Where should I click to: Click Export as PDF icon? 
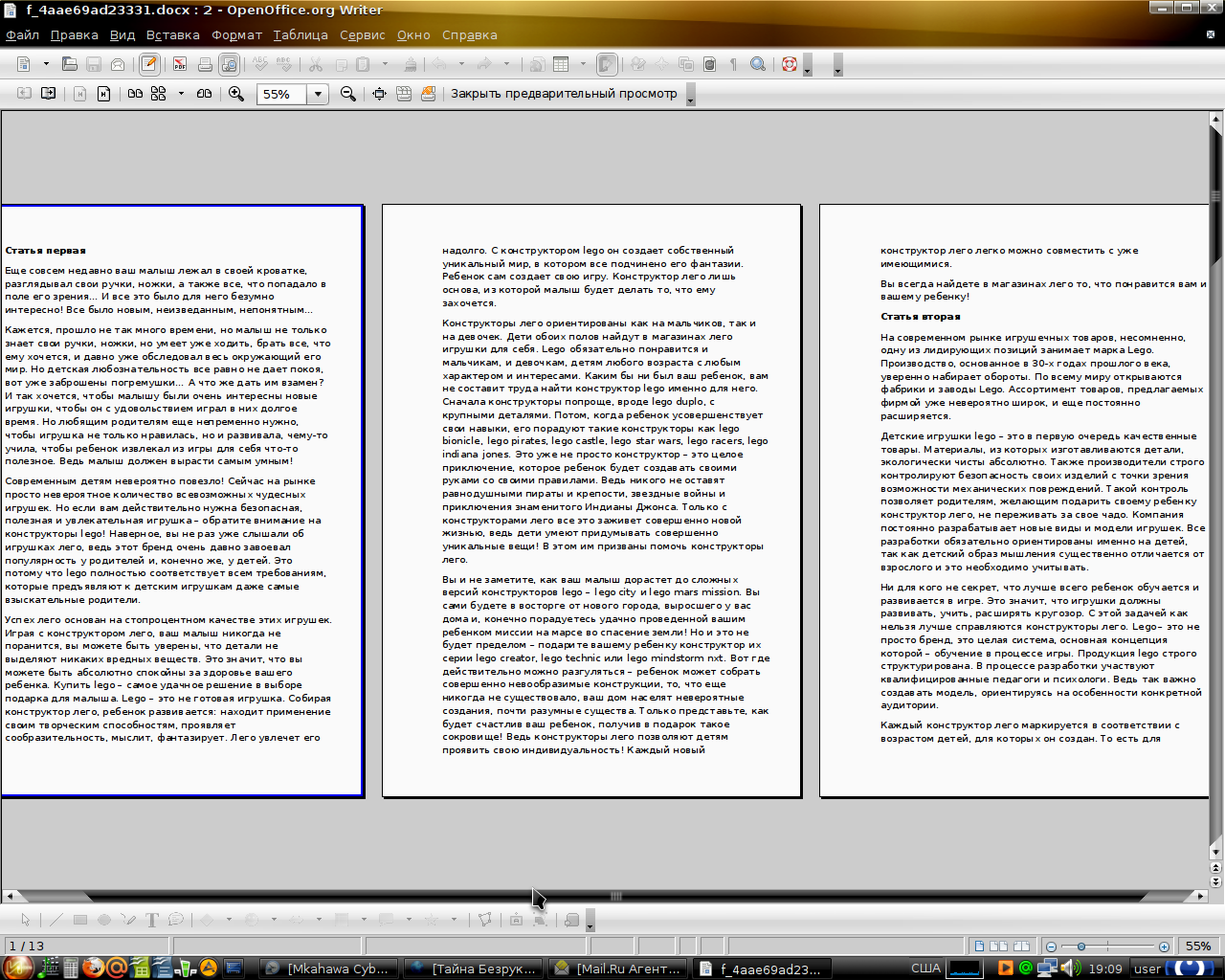click(179, 64)
